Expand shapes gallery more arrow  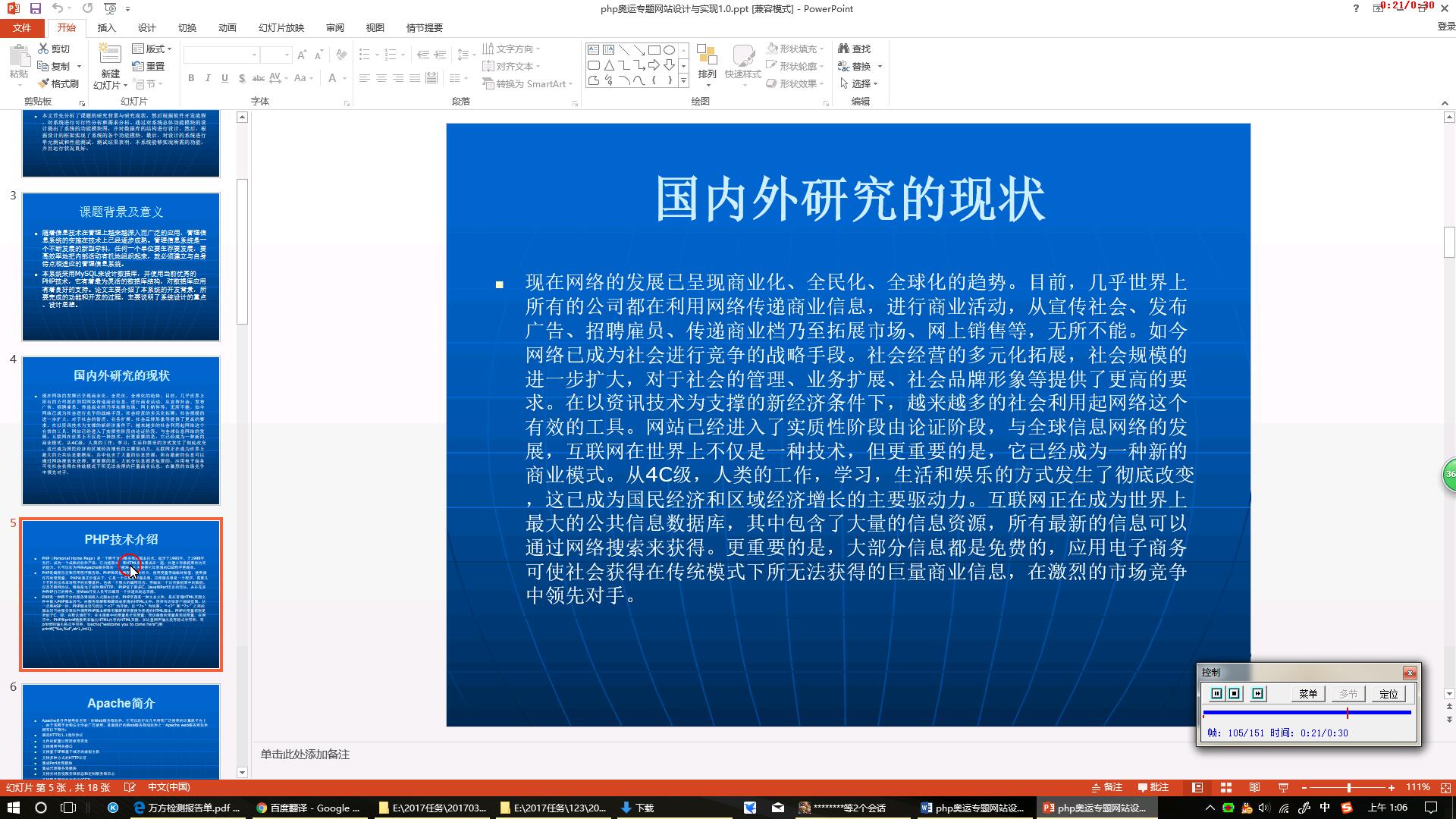click(x=683, y=80)
